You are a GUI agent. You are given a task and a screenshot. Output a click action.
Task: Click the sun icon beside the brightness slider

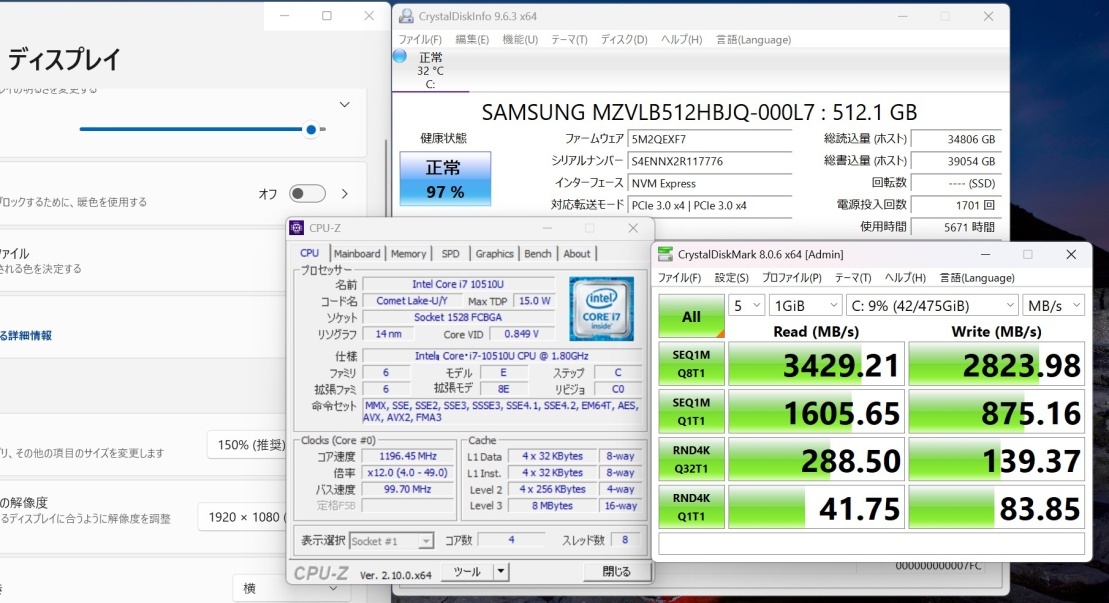[322, 130]
